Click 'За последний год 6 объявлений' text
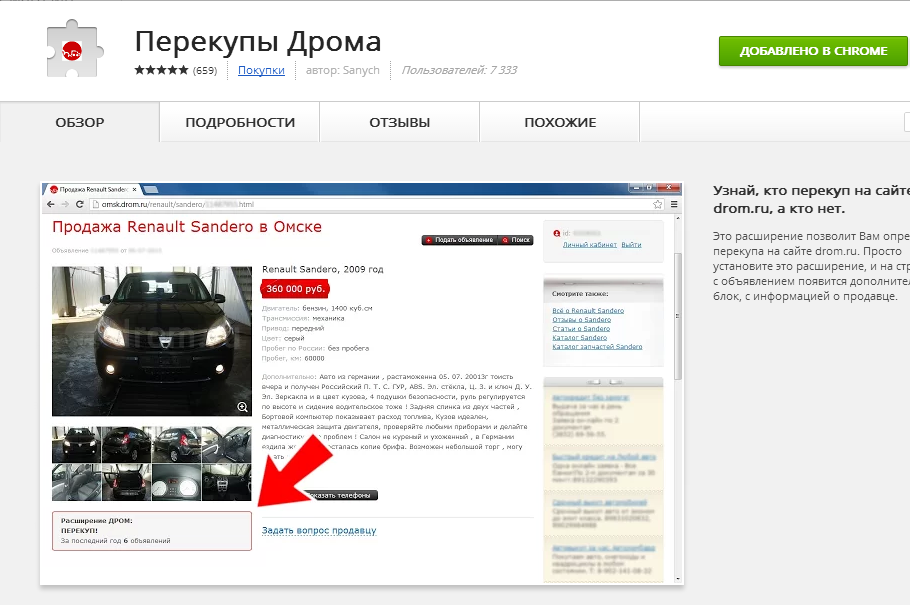The image size is (910, 605). pos(115,541)
